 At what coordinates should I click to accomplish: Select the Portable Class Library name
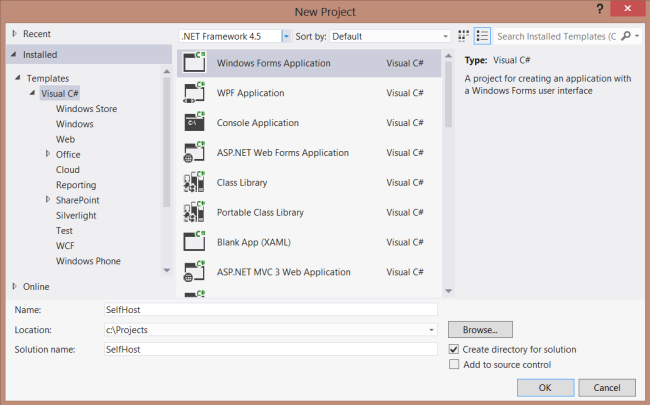pyautogui.click(x=260, y=212)
